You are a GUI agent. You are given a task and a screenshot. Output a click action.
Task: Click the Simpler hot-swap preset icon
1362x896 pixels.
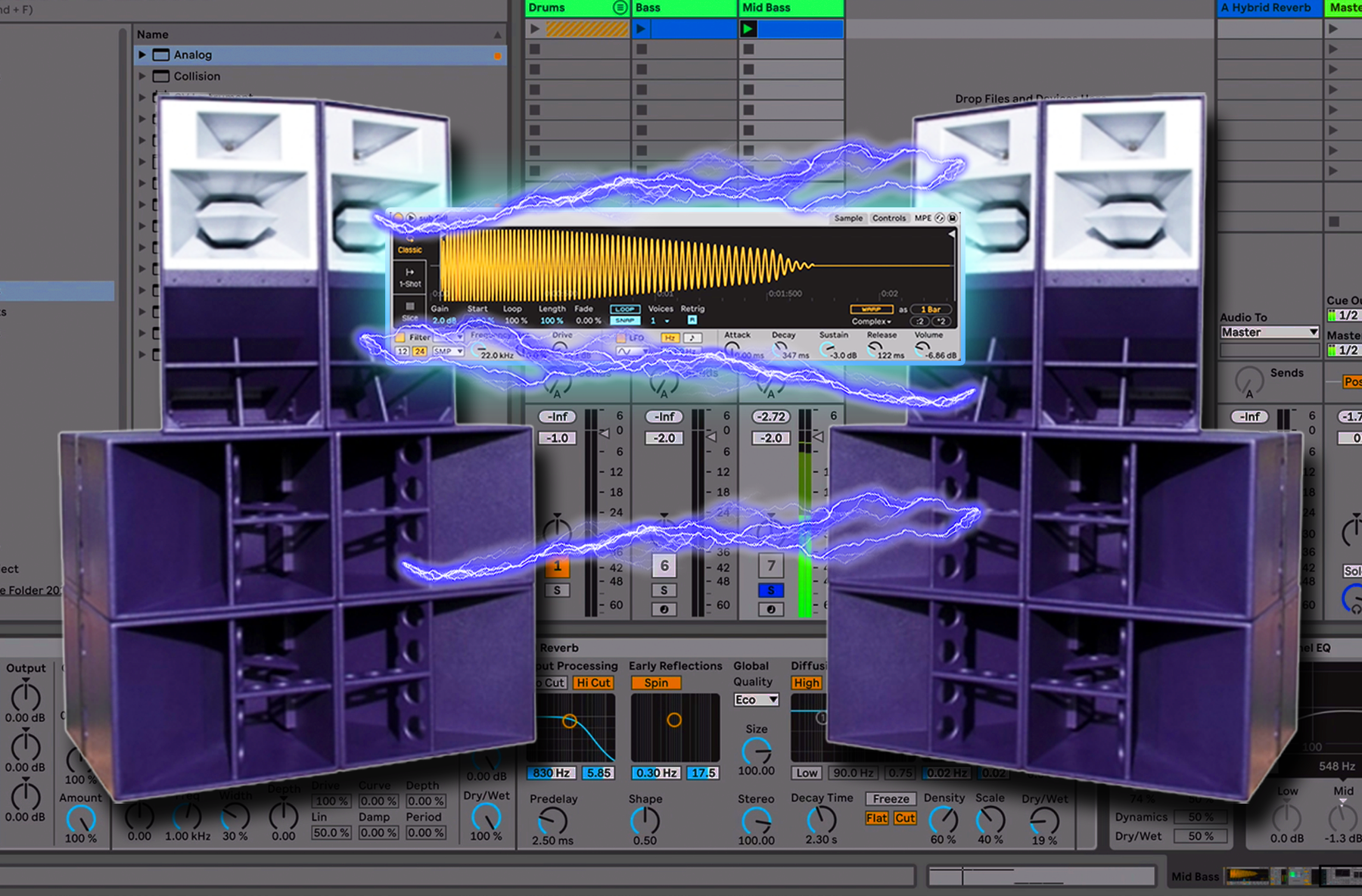940,218
